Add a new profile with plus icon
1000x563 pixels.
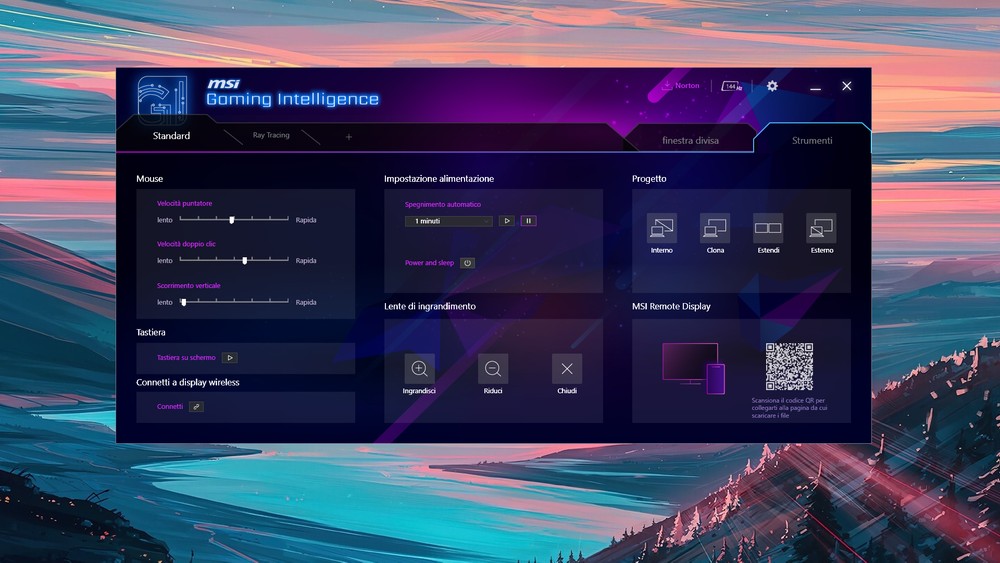click(349, 137)
